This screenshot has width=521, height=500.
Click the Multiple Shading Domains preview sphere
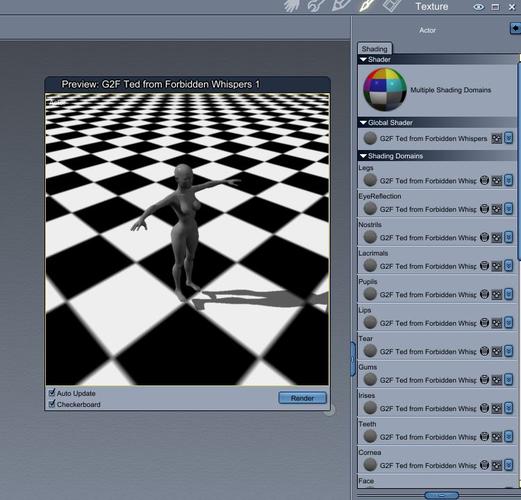pyautogui.click(x=385, y=89)
